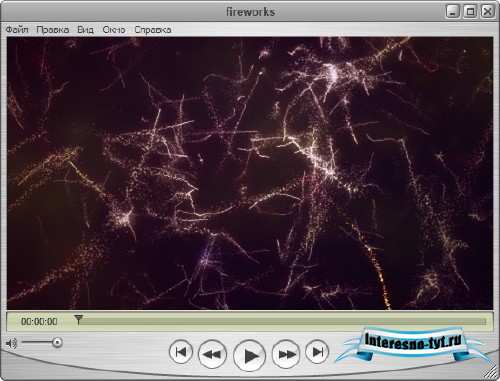The image size is (500, 381).
Task: Open the Вид menu
Action: click(x=85, y=30)
